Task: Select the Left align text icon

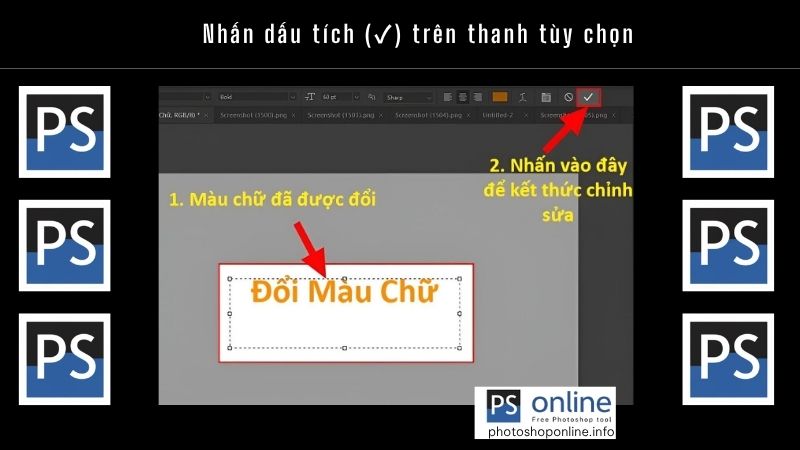Action: point(447,97)
